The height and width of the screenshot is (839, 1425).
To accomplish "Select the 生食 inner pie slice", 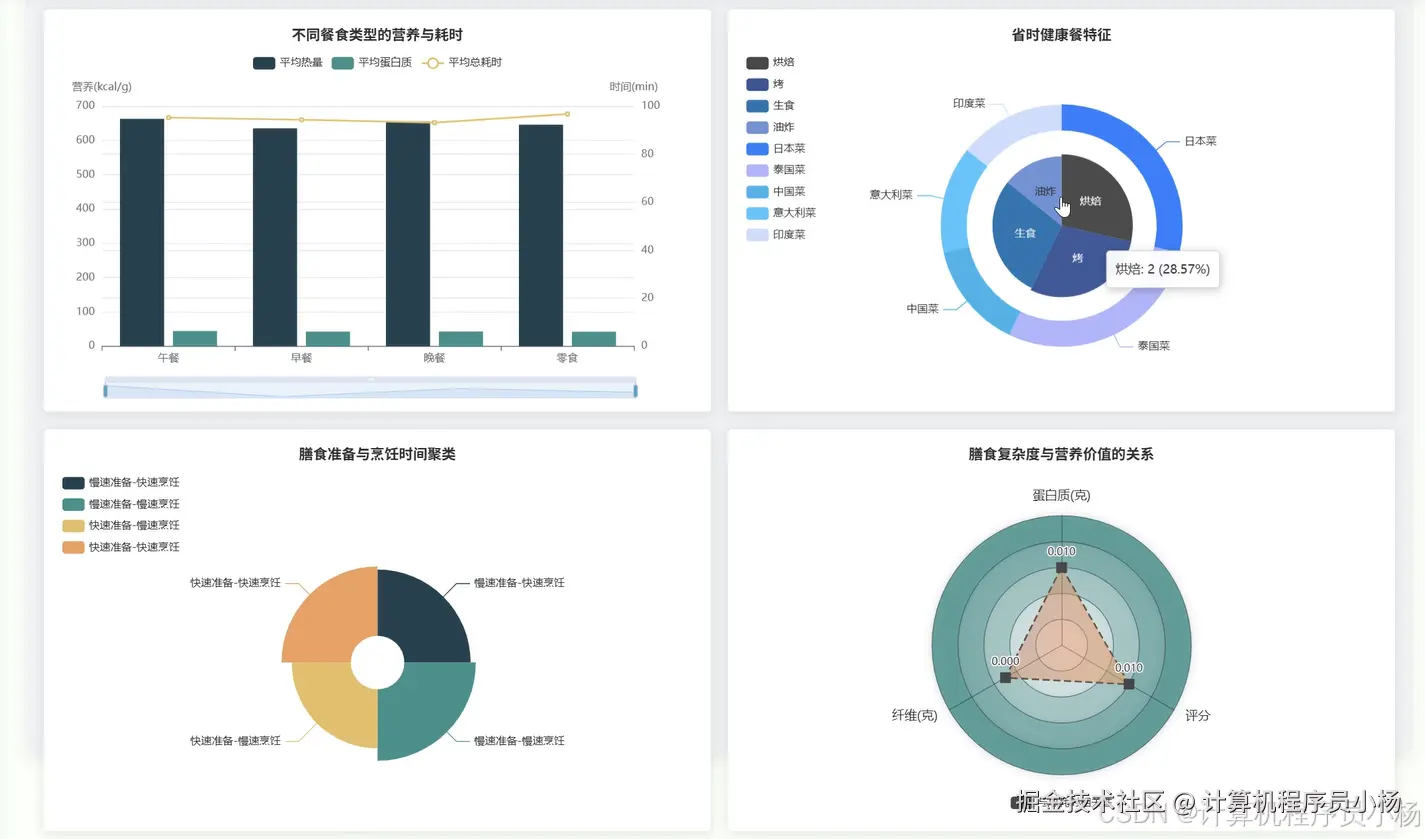I will click(1023, 232).
